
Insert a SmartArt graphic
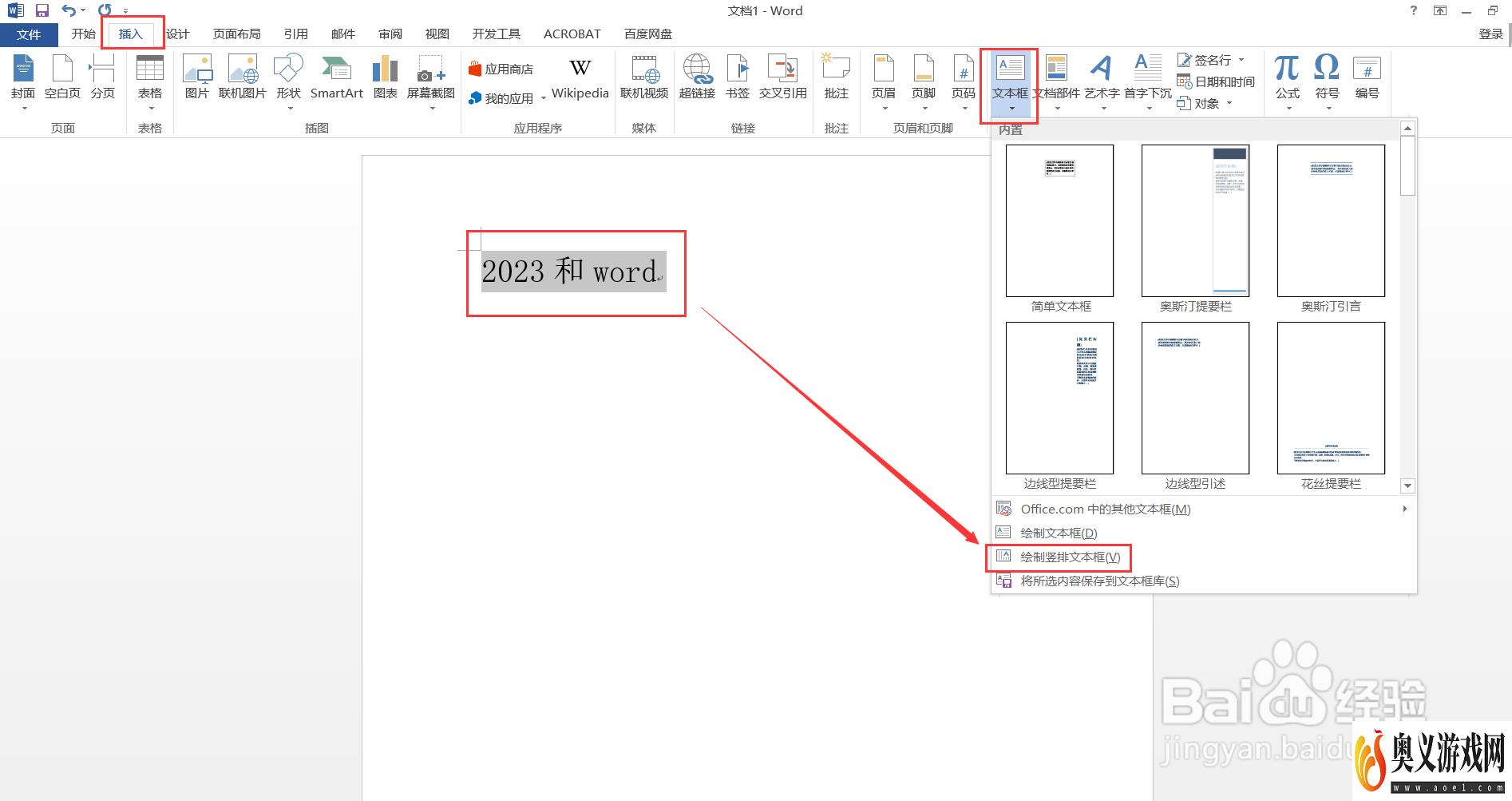(x=336, y=78)
